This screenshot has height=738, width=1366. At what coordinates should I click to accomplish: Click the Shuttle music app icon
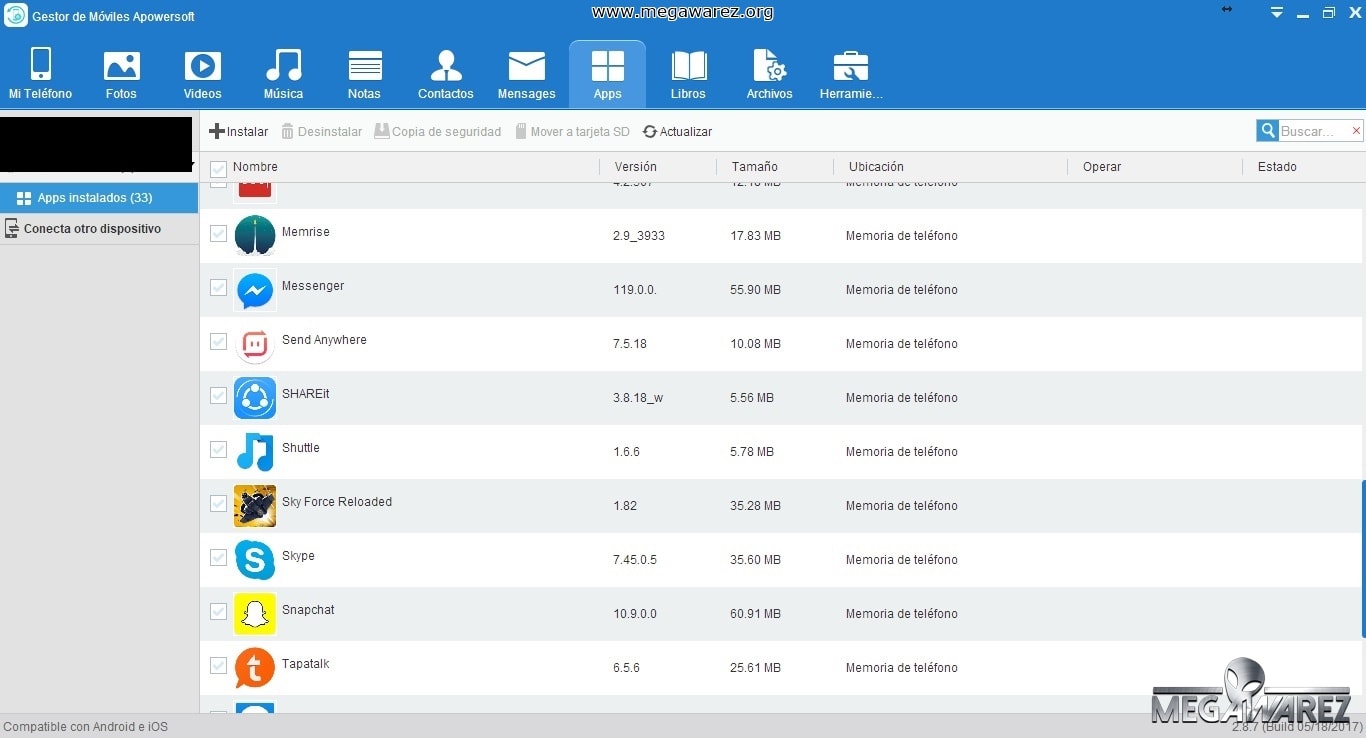[x=255, y=452]
